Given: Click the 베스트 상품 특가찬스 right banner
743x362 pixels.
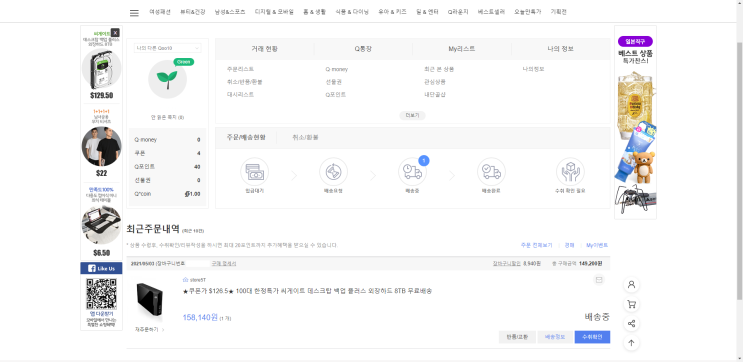Looking at the screenshot, I should tap(635, 122).
